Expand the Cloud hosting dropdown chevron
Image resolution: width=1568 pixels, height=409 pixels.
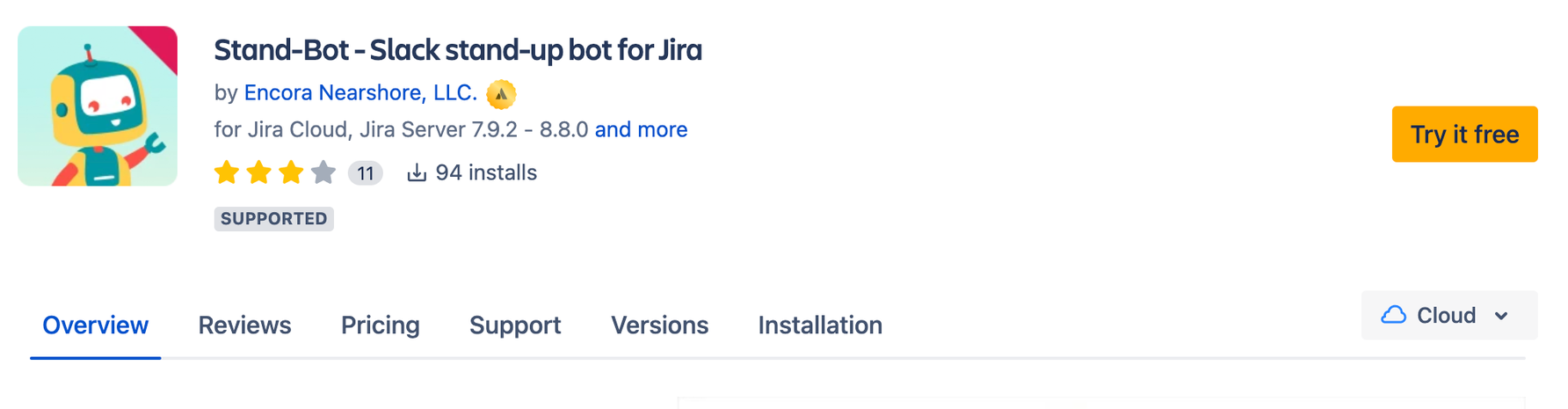(1501, 316)
